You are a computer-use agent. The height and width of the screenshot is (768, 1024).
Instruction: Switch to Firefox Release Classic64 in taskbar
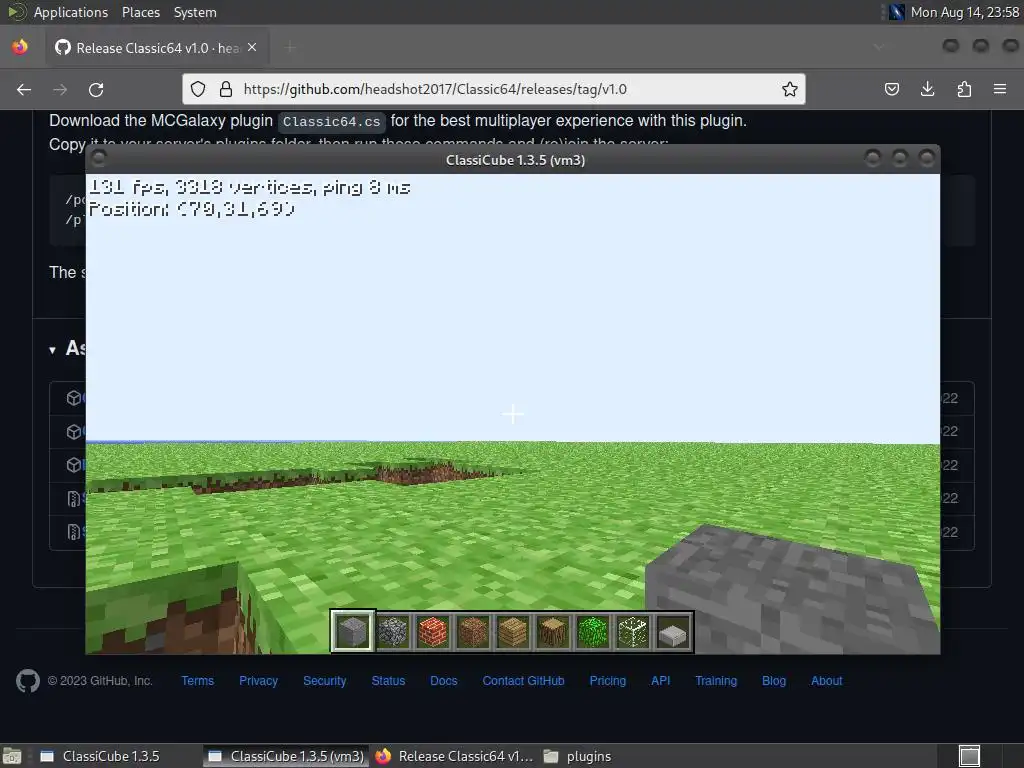point(454,756)
